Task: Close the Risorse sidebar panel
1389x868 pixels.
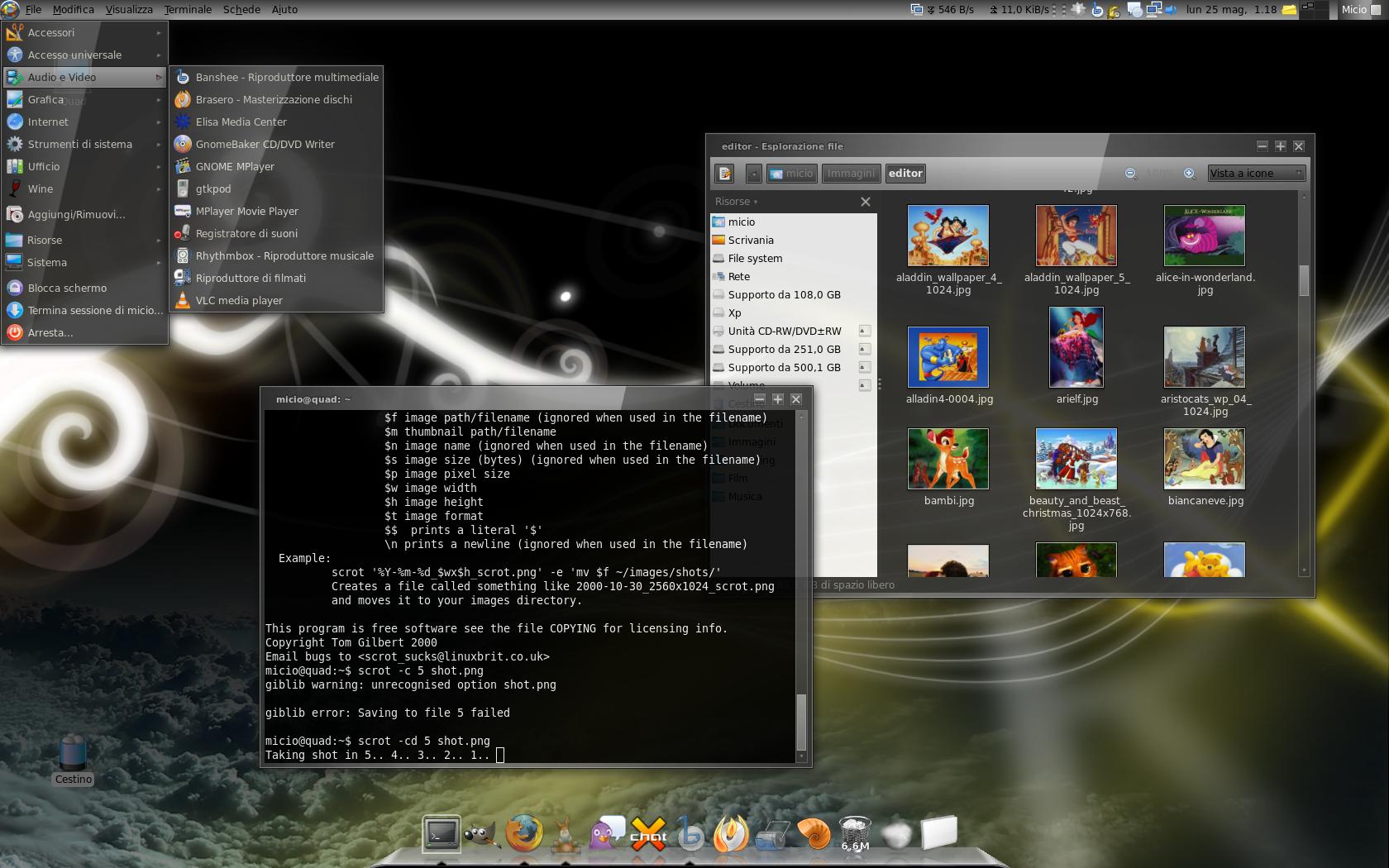Action: coord(865,201)
